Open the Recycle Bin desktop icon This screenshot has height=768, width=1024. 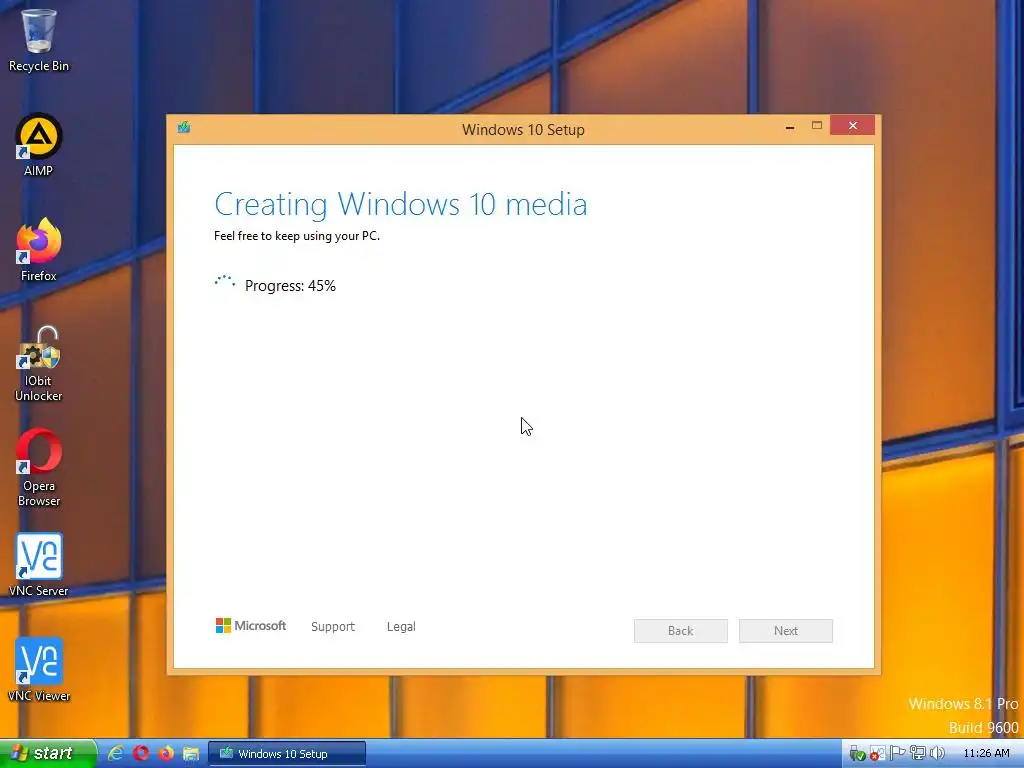tap(39, 39)
